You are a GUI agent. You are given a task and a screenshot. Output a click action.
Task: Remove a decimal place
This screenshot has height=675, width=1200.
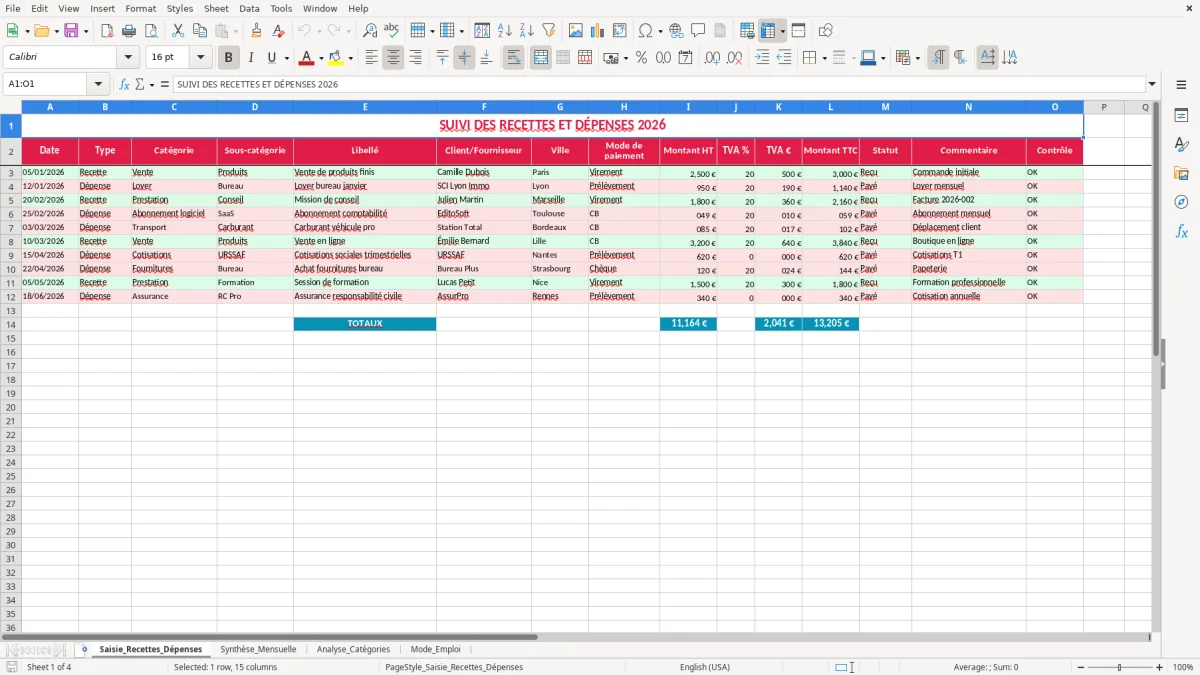pos(734,58)
